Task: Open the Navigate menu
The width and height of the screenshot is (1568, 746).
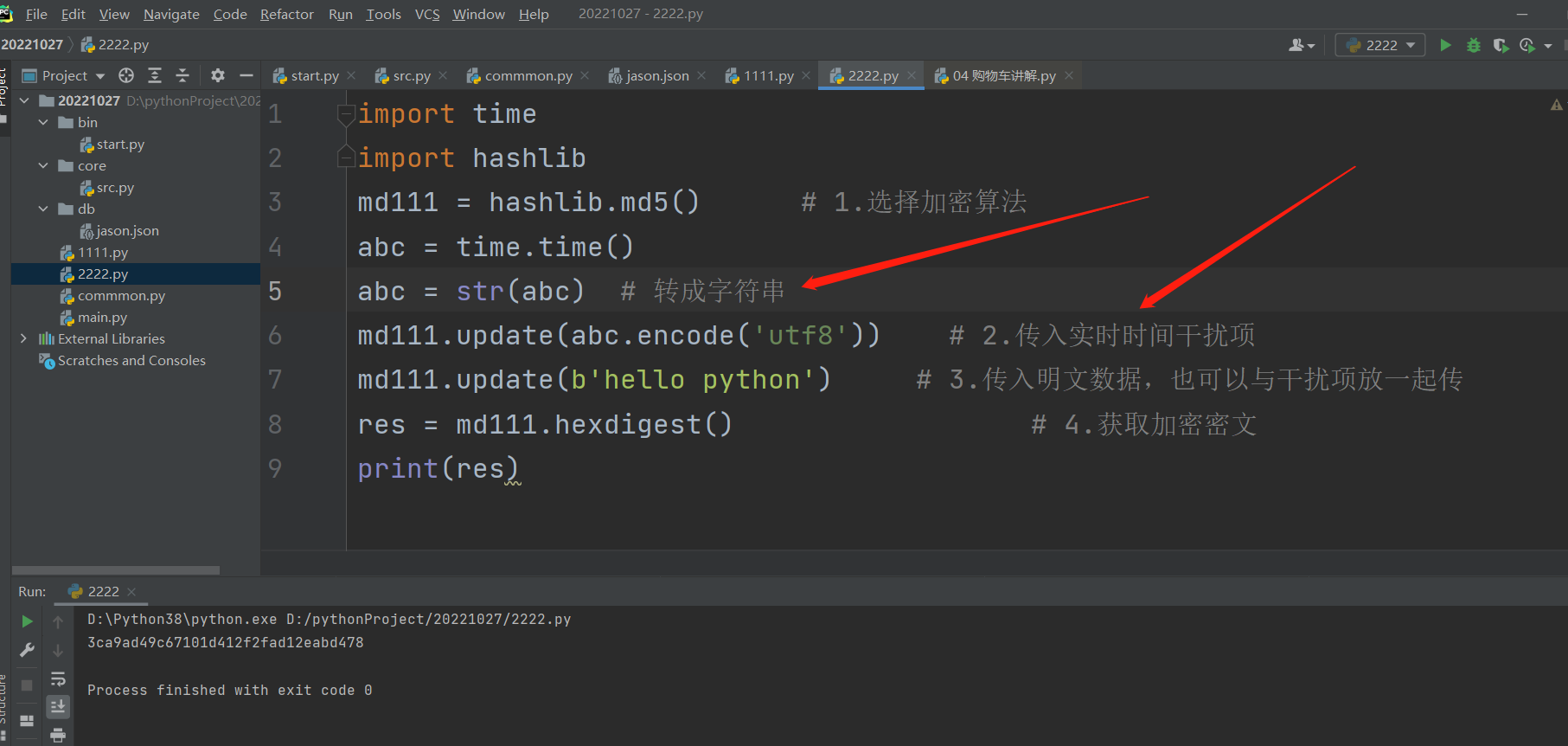Action: pos(171,14)
